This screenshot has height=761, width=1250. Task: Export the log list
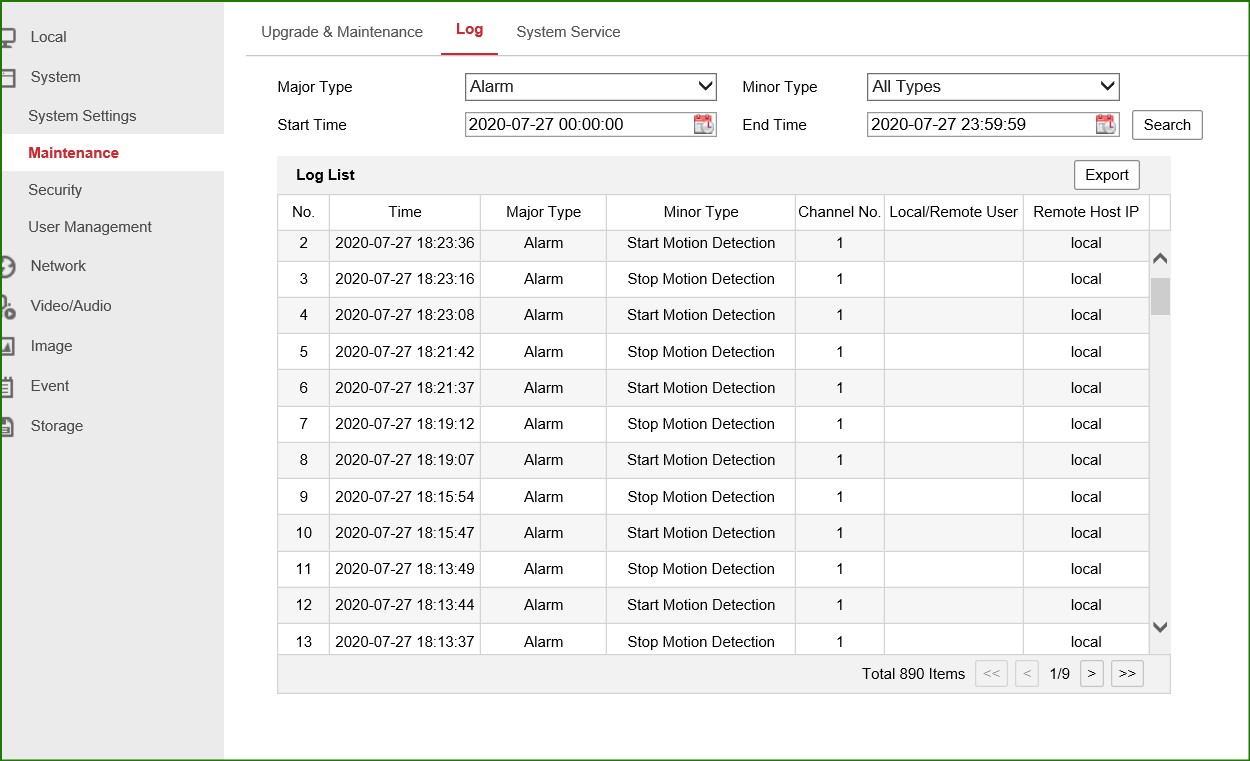point(1106,175)
